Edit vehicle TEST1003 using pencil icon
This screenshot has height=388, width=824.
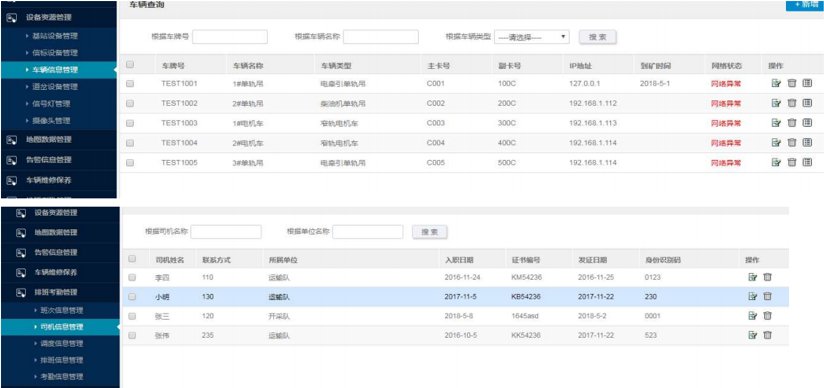click(x=776, y=122)
